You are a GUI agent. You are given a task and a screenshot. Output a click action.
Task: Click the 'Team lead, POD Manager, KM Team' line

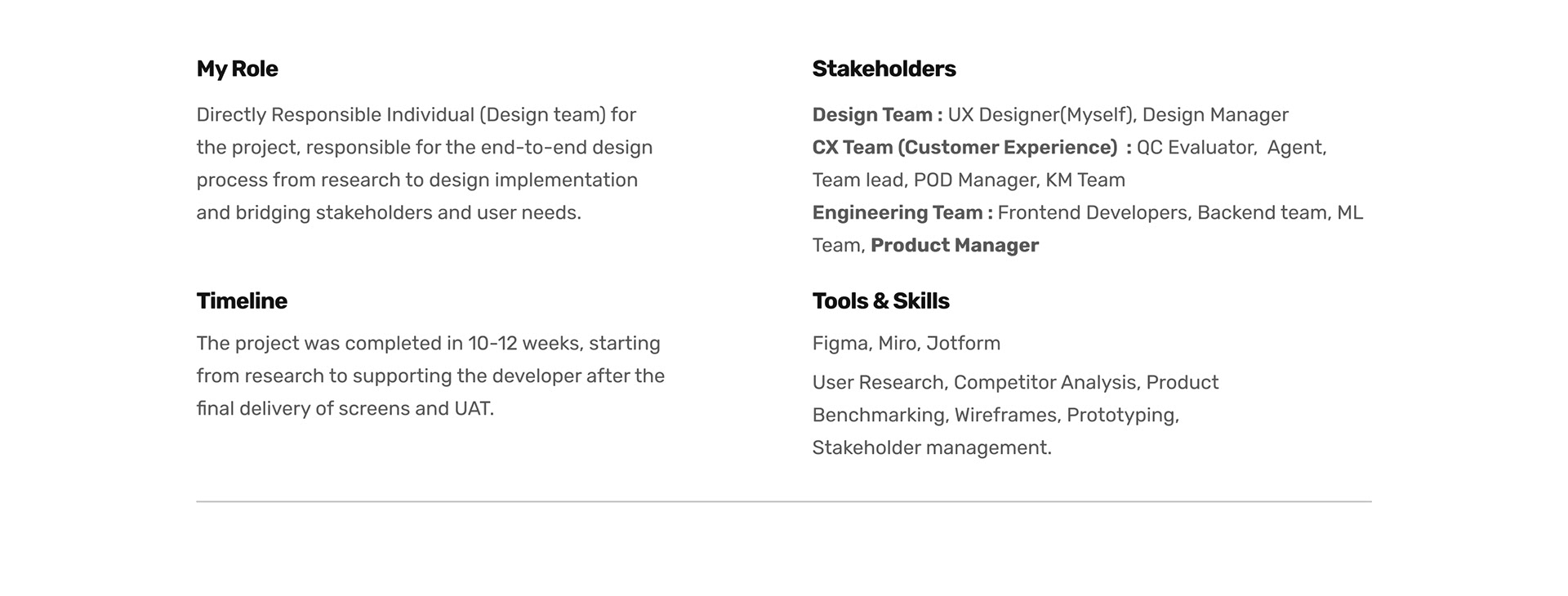969,180
